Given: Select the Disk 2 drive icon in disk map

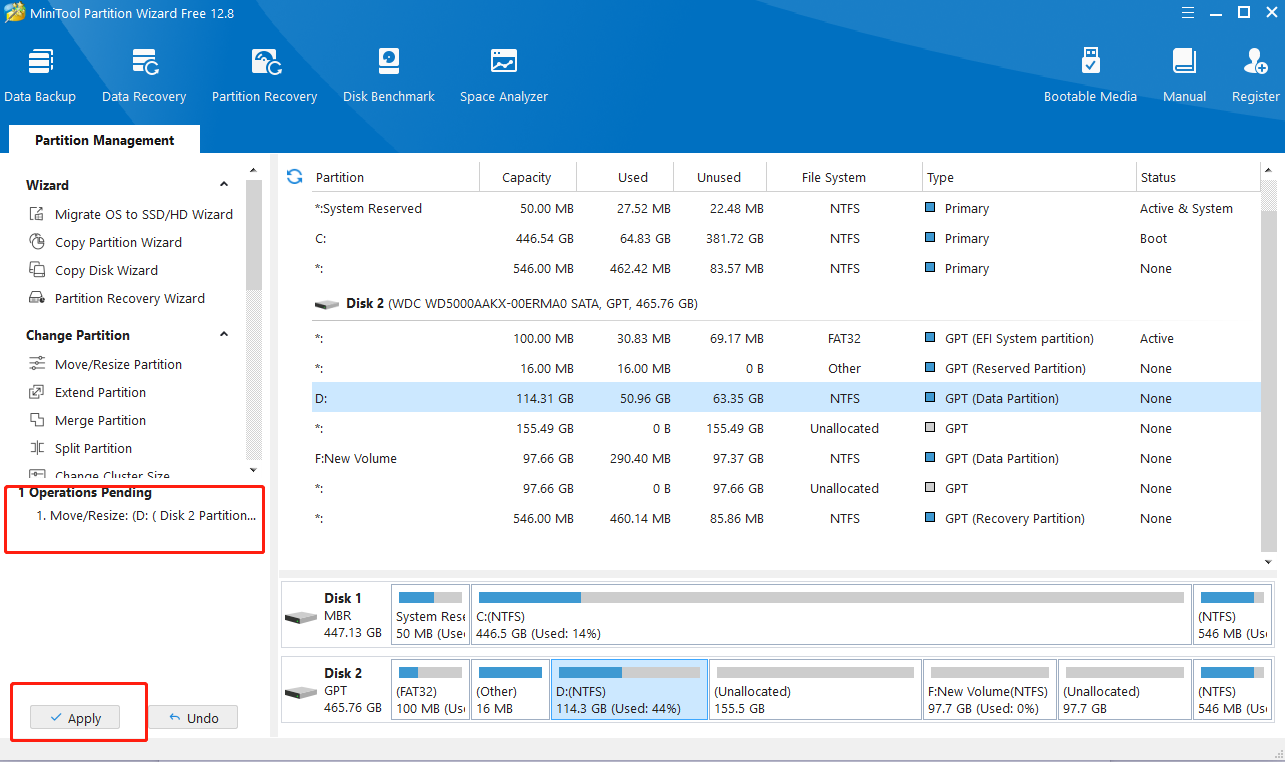Looking at the screenshot, I should 301,691.
